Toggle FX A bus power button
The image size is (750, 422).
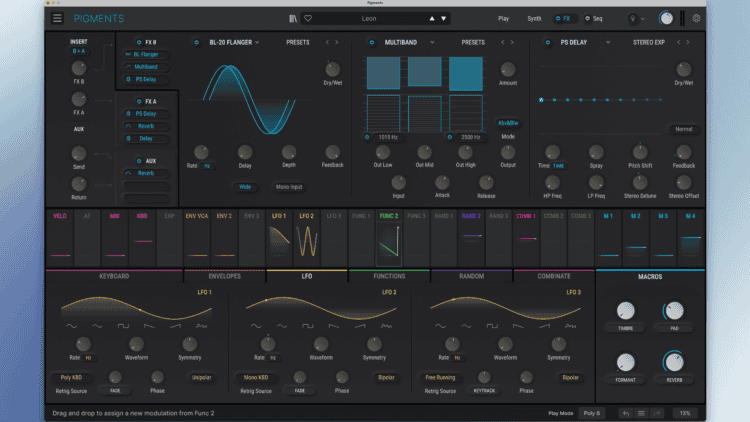click(x=139, y=101)
